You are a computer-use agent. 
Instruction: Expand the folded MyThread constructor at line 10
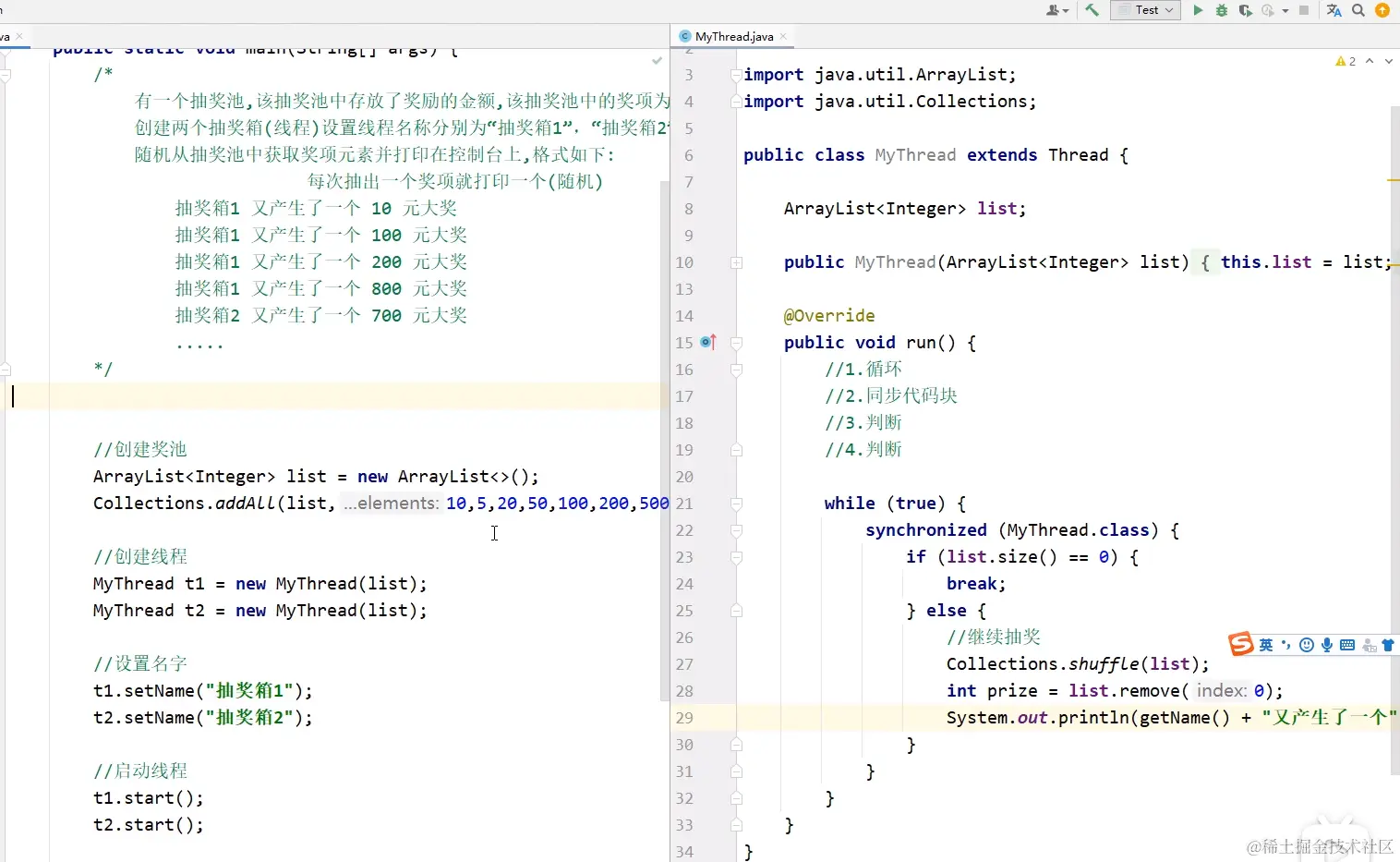736,262
